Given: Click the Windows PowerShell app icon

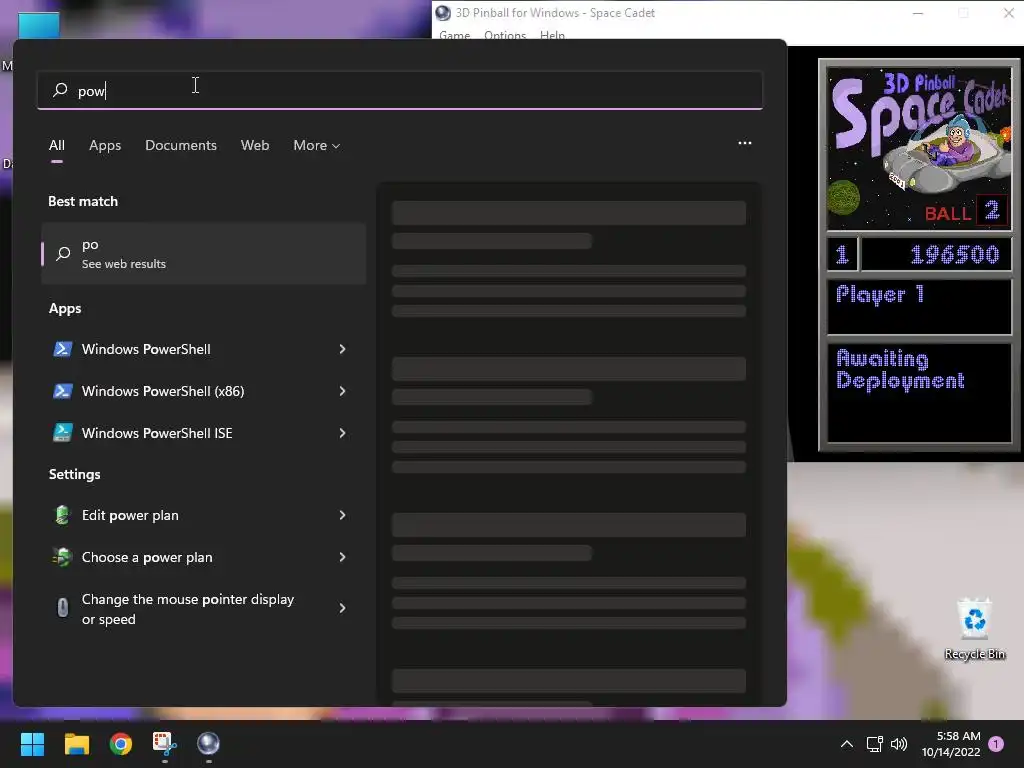Looking at the screenshot, I should point(62,349).
